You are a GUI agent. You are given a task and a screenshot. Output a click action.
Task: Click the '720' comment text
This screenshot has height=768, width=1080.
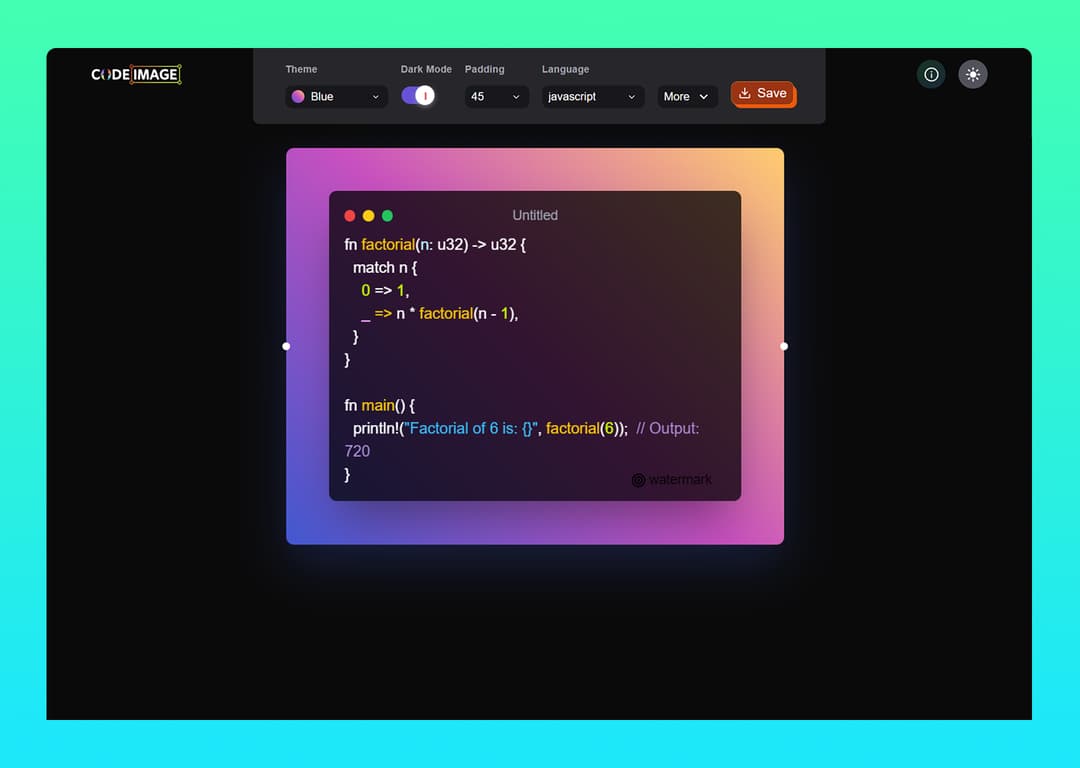357,451
